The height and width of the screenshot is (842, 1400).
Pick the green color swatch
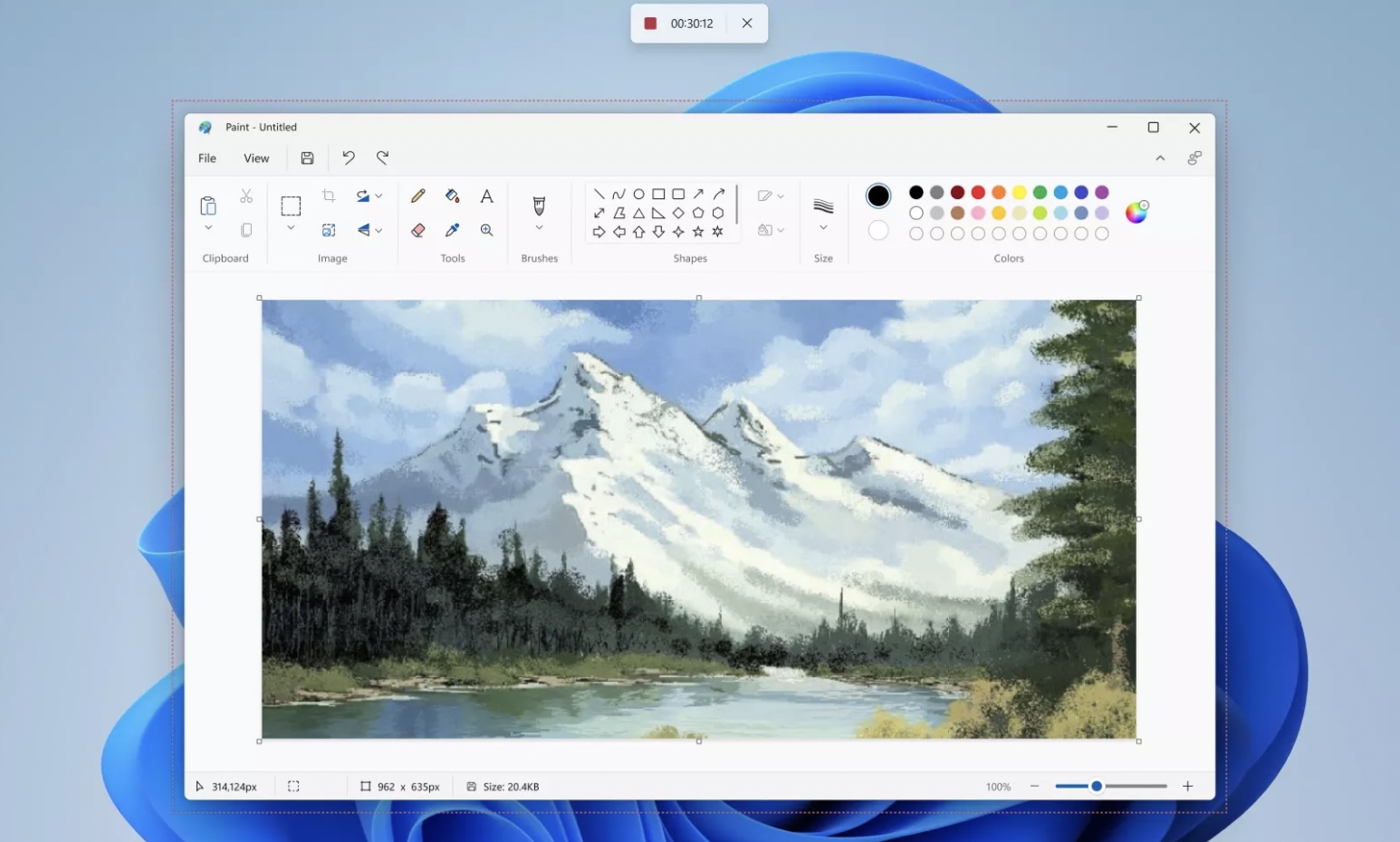point(1040,192)
